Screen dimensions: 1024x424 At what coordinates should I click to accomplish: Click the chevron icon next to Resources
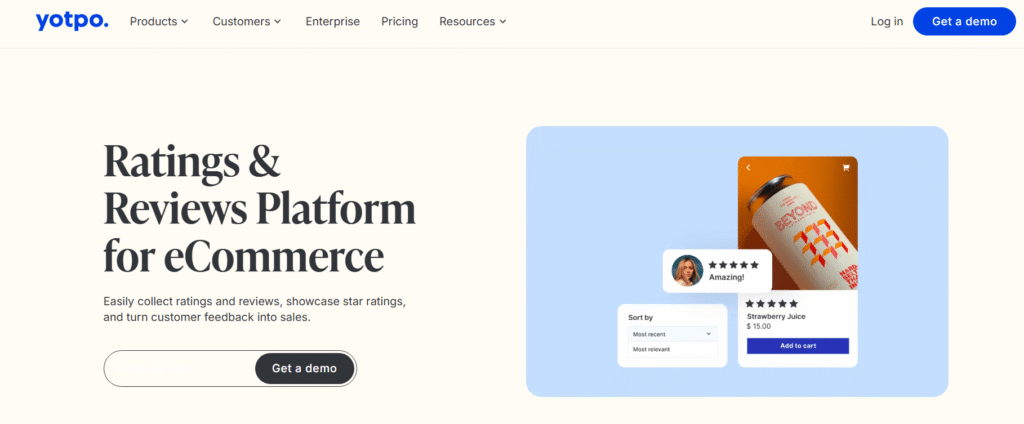tap(503, 22)
